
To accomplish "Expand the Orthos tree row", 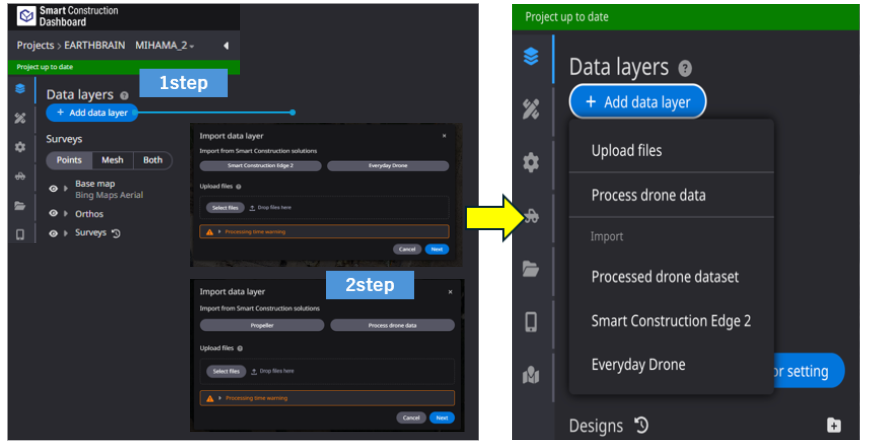I will coord(66,213).
